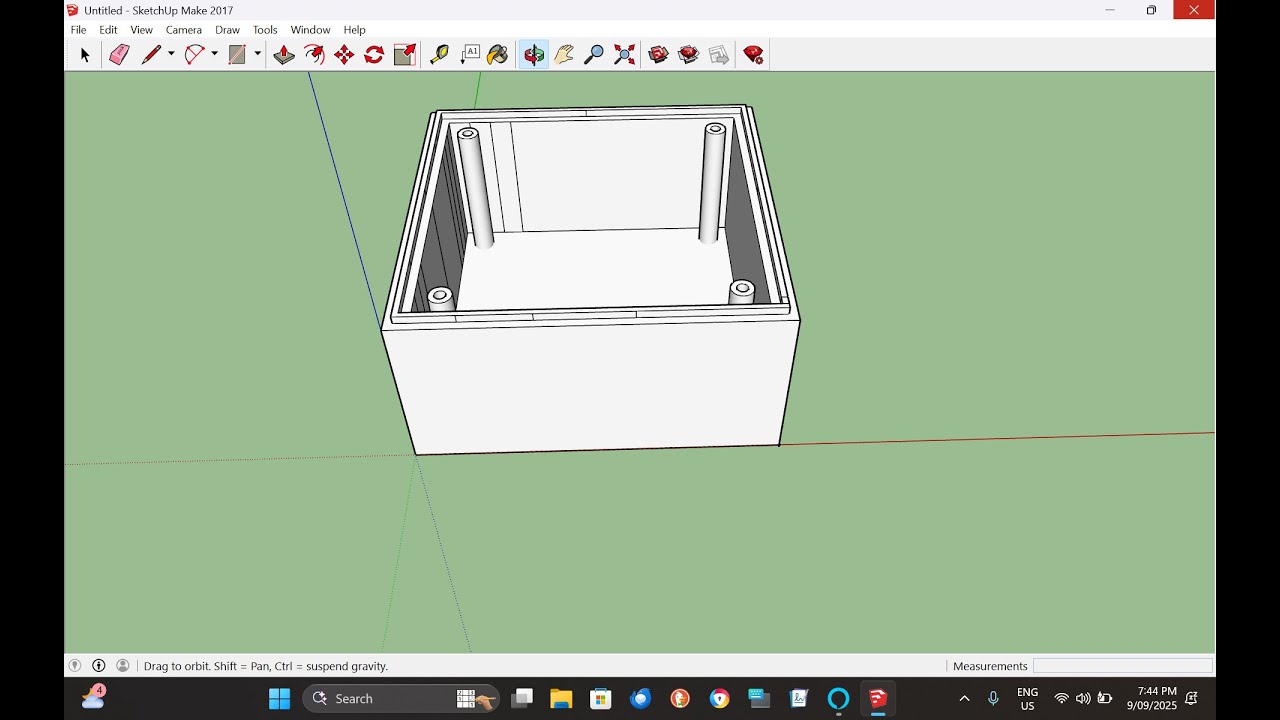Screen dimensions: 1280x720
Task: Choose the Zoom magnifier tool
Action: tap(594, 55)
